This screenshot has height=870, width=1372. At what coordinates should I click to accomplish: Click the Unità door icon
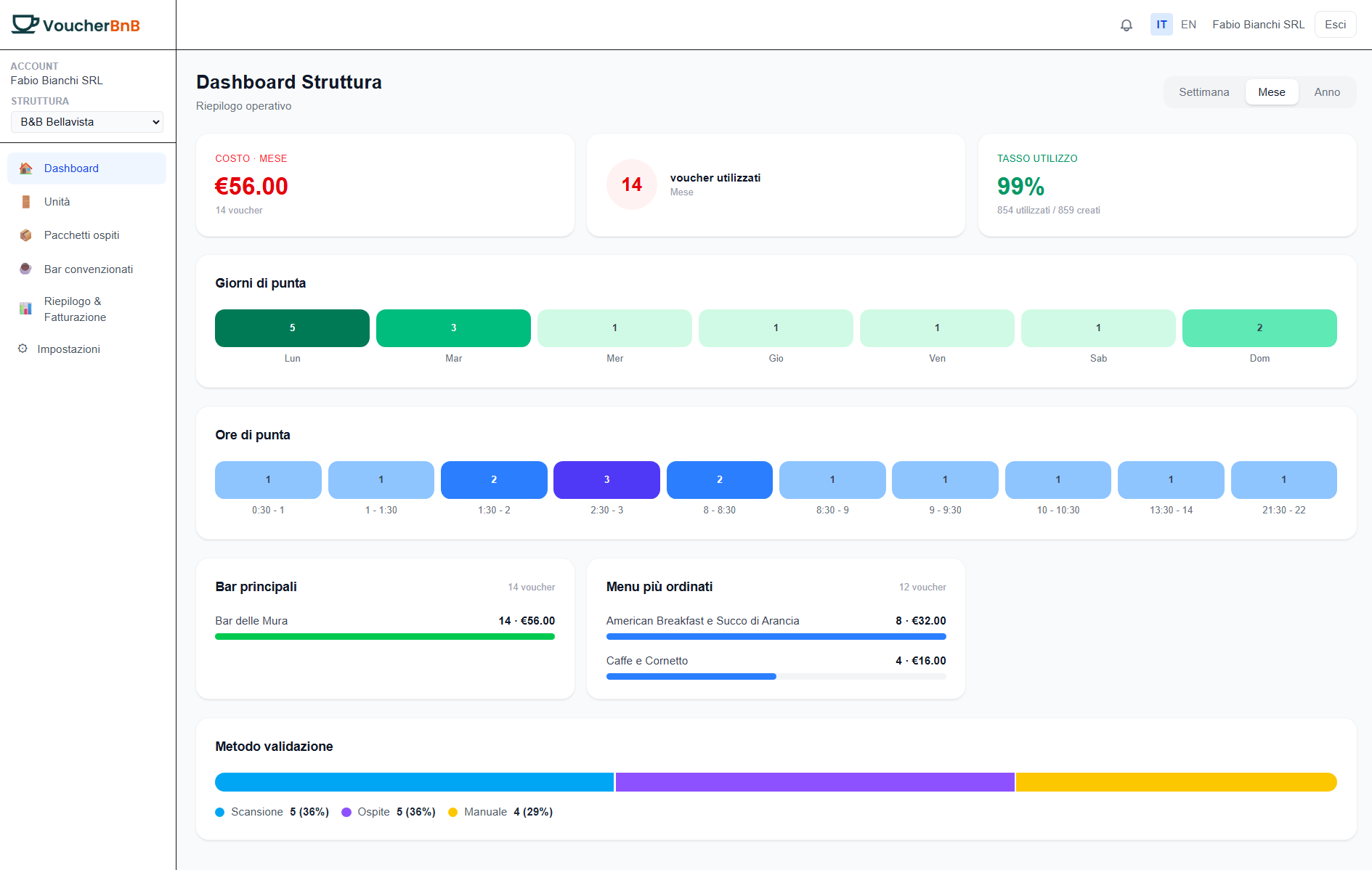coord(26,202)
